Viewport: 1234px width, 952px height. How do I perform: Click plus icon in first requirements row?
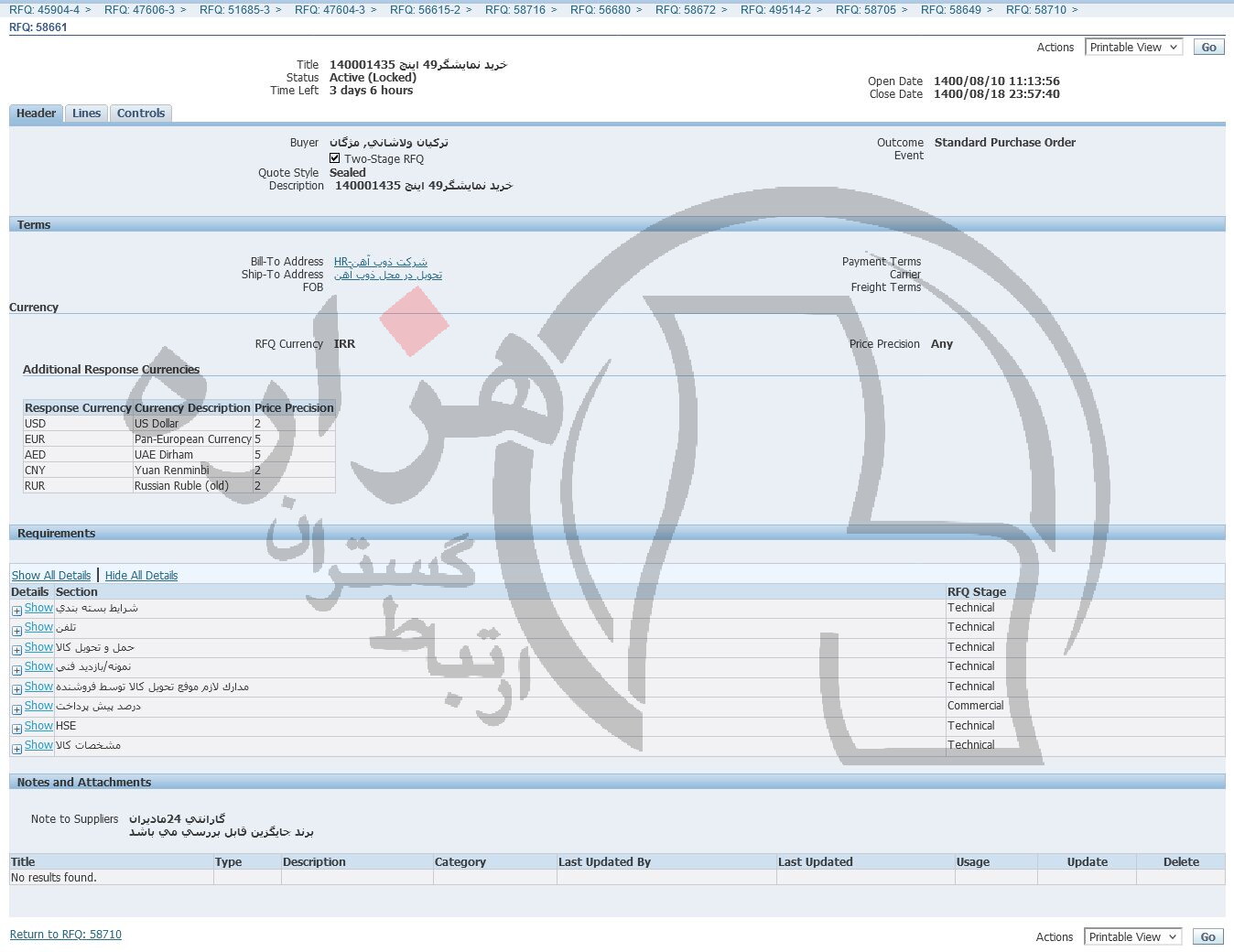point(16,611)
